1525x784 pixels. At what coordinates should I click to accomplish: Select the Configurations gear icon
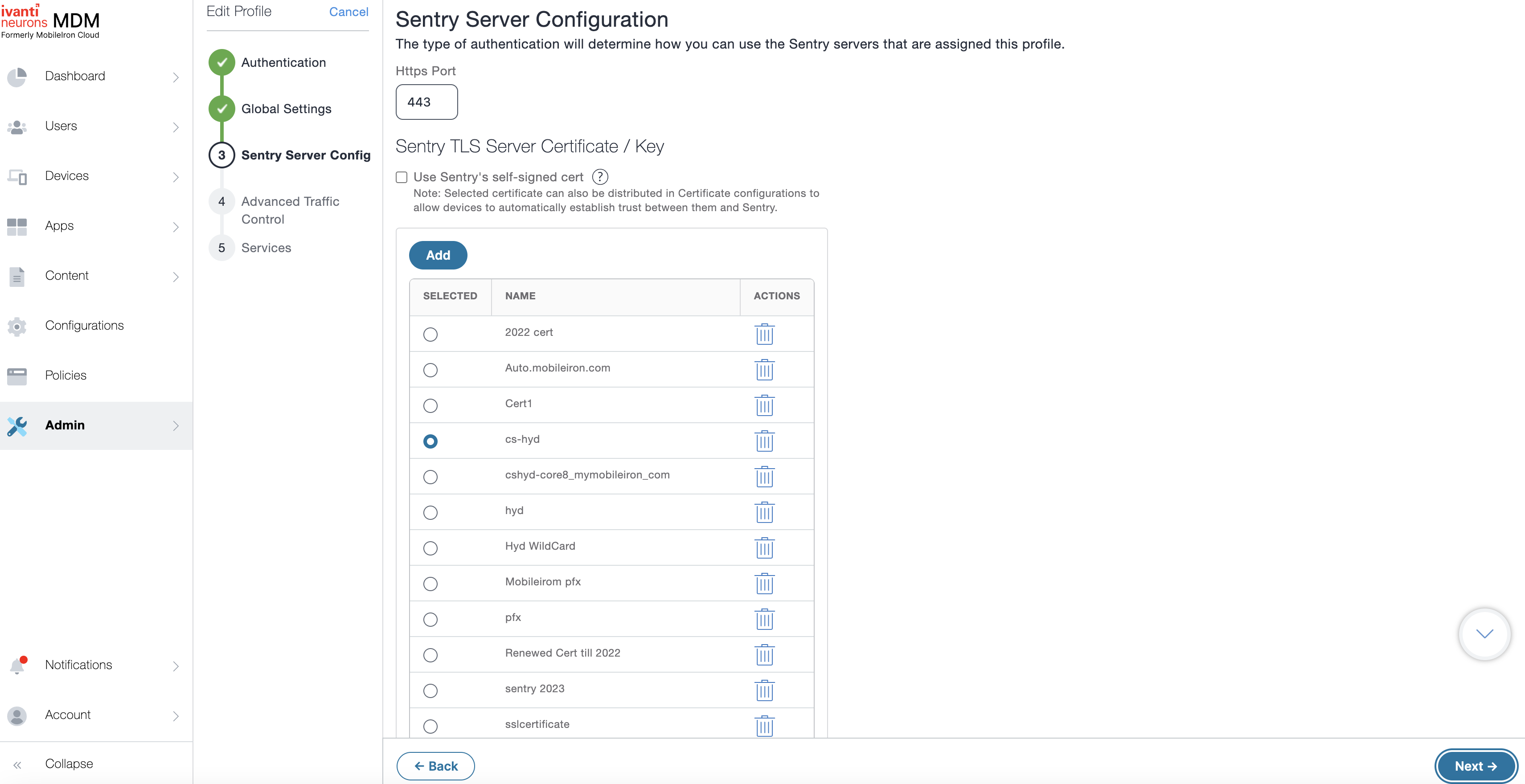click(17, 326)
